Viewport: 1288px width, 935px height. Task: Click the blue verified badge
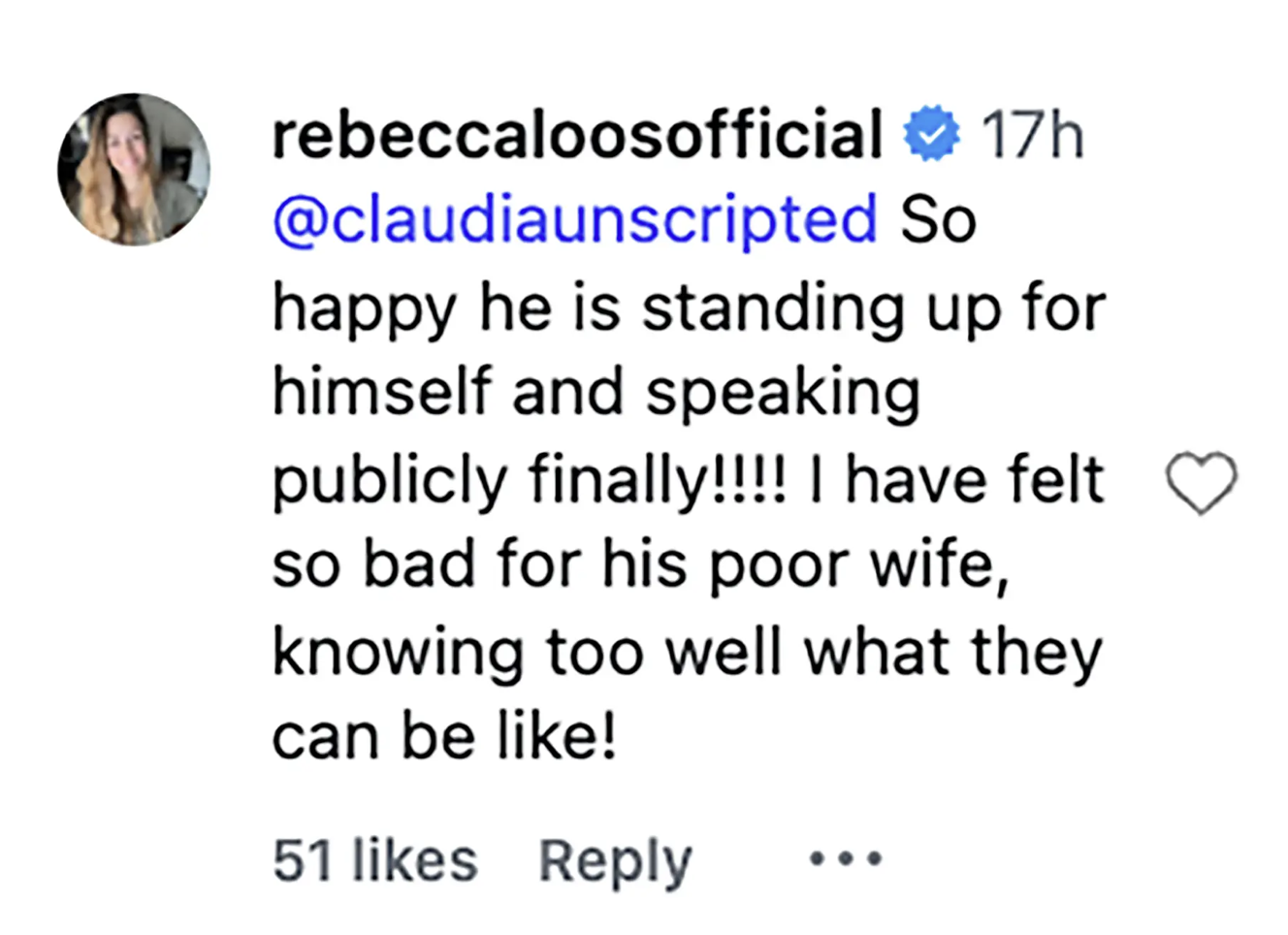[931, 135]
